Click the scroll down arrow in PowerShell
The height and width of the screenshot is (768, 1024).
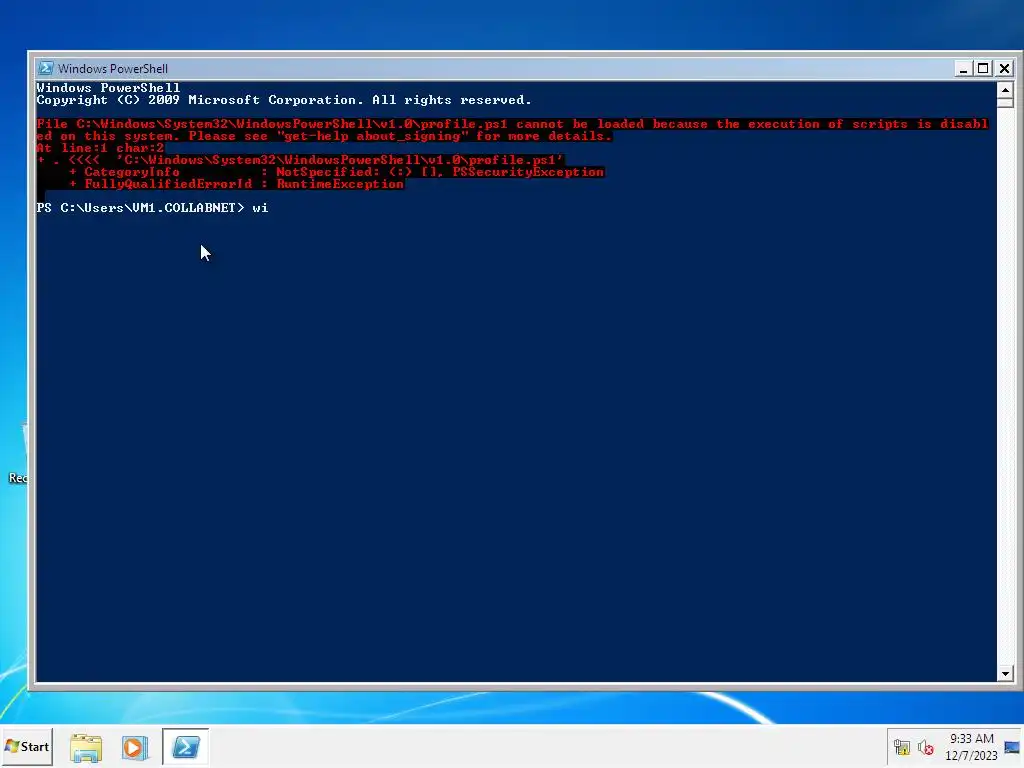tap(1005, 673)
